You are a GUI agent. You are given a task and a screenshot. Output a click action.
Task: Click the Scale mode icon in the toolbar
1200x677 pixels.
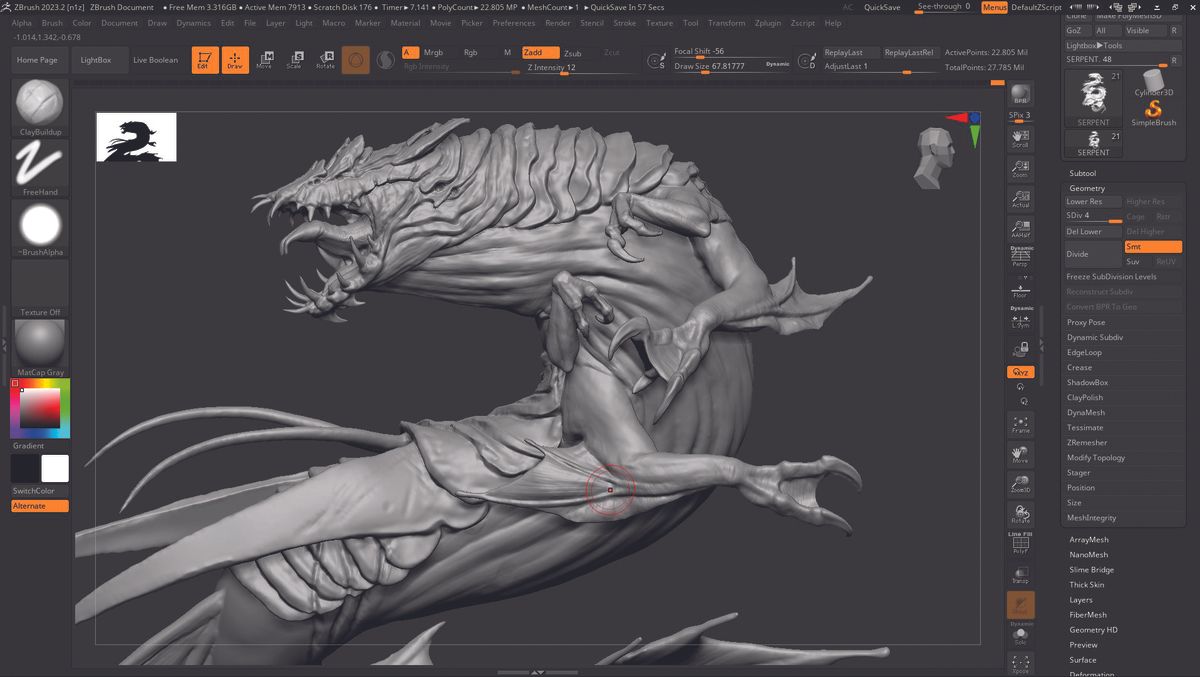click(x=295, y=60)
